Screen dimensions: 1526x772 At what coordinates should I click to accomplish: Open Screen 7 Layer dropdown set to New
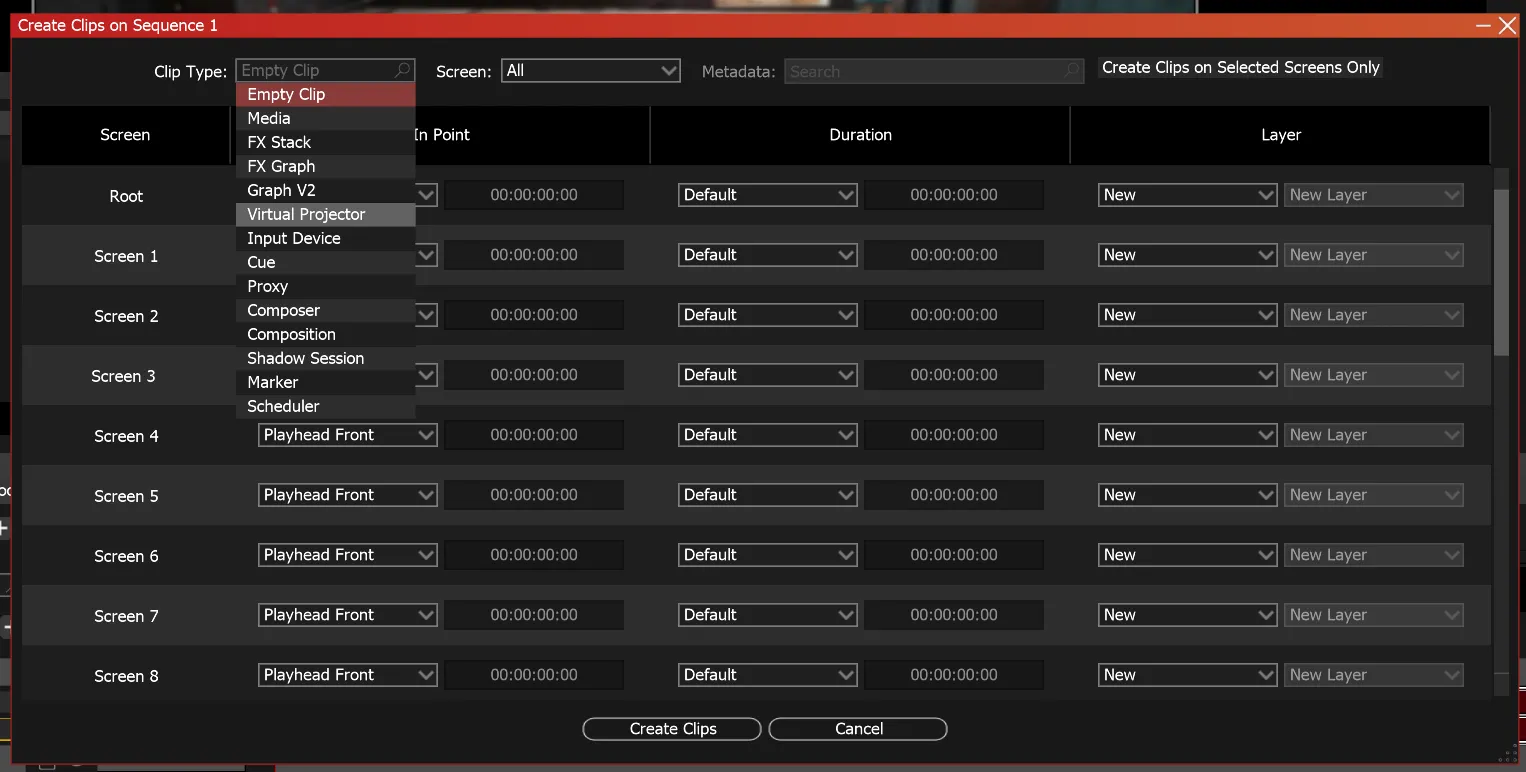click(1188, 615)
